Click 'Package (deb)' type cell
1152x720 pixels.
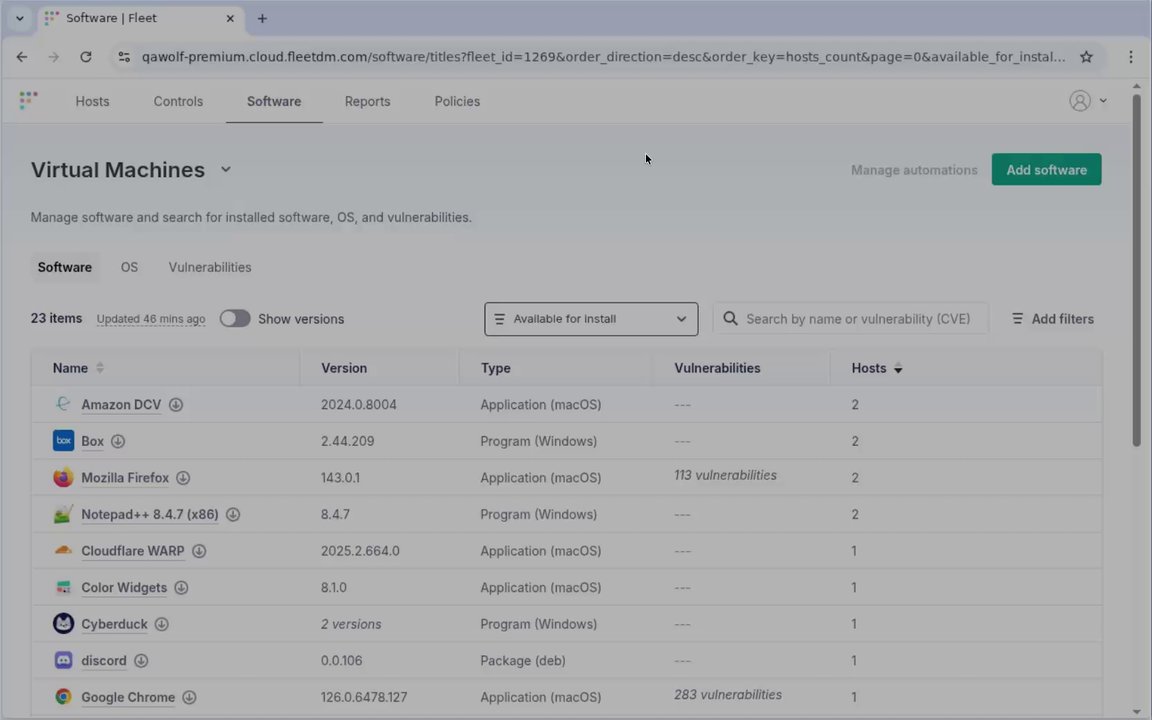click(x=523, y=660)
